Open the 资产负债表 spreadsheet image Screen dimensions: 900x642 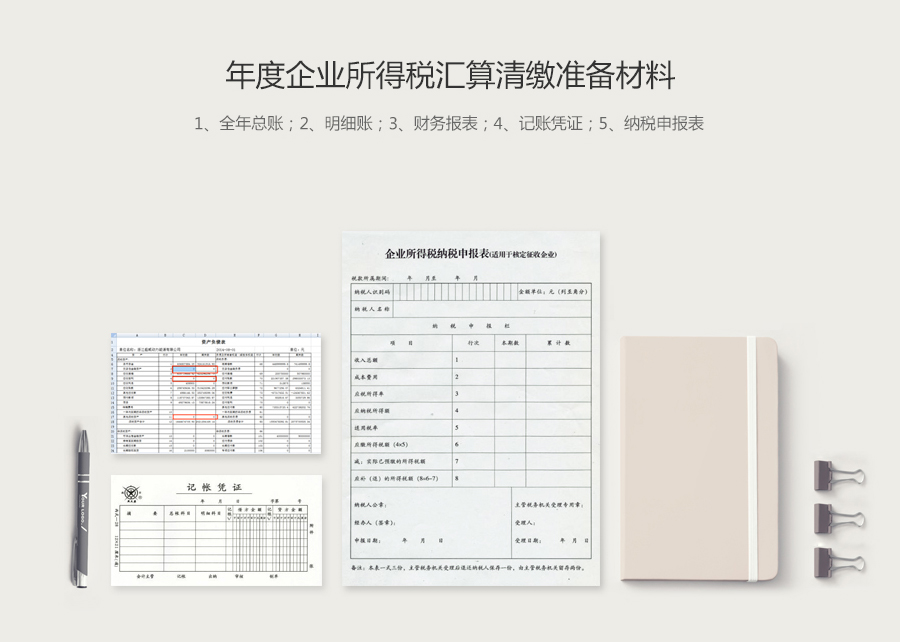coord(216,394)
